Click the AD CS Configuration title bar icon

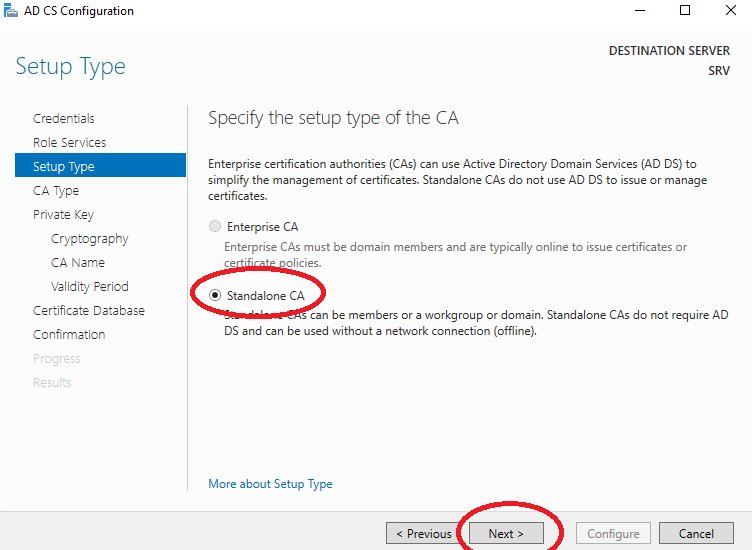[11, 11]
